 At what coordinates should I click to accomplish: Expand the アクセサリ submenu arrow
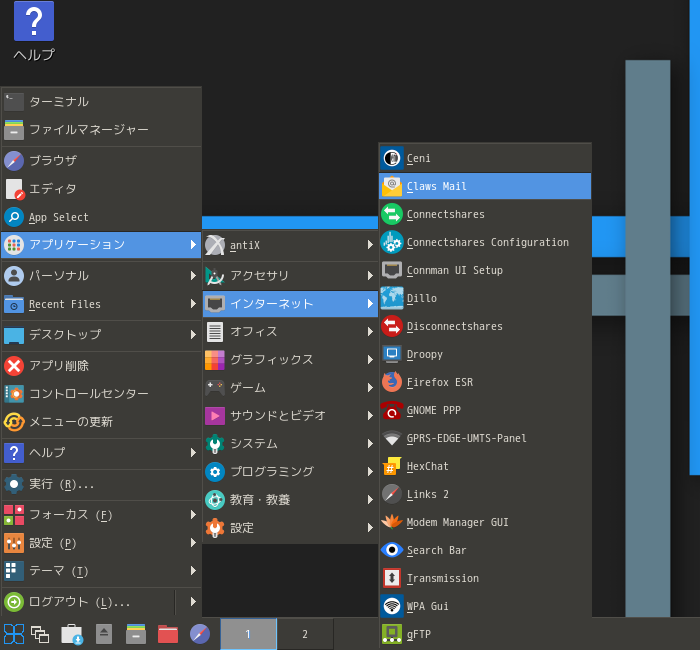coord(370,275)
